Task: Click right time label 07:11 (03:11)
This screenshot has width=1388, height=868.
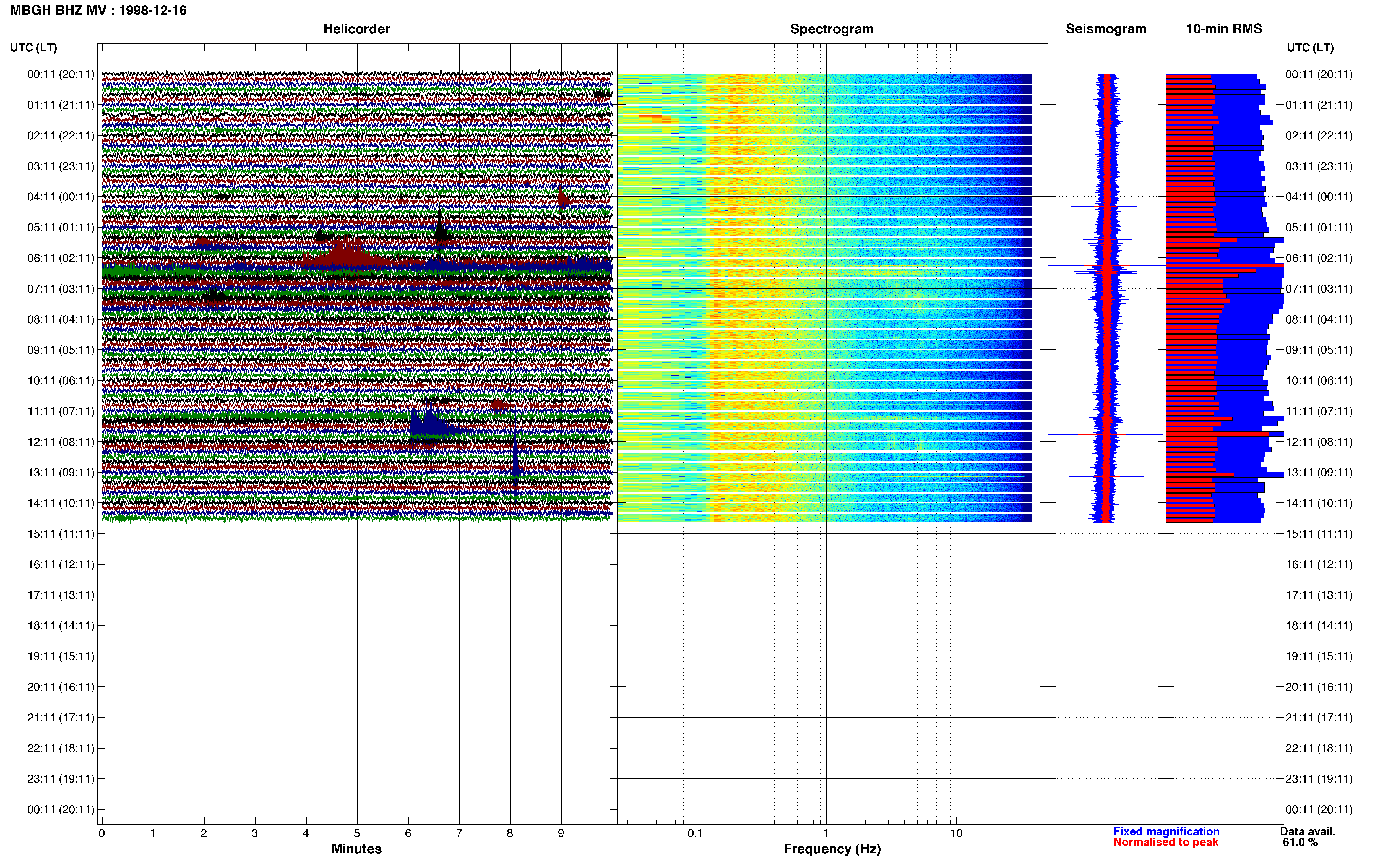Action: [1319, 289]
